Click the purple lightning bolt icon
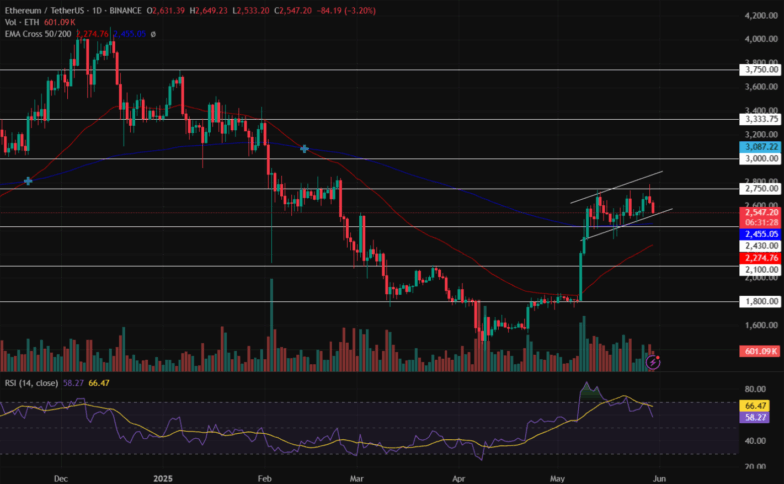The image size is (784, 484). 653,362
